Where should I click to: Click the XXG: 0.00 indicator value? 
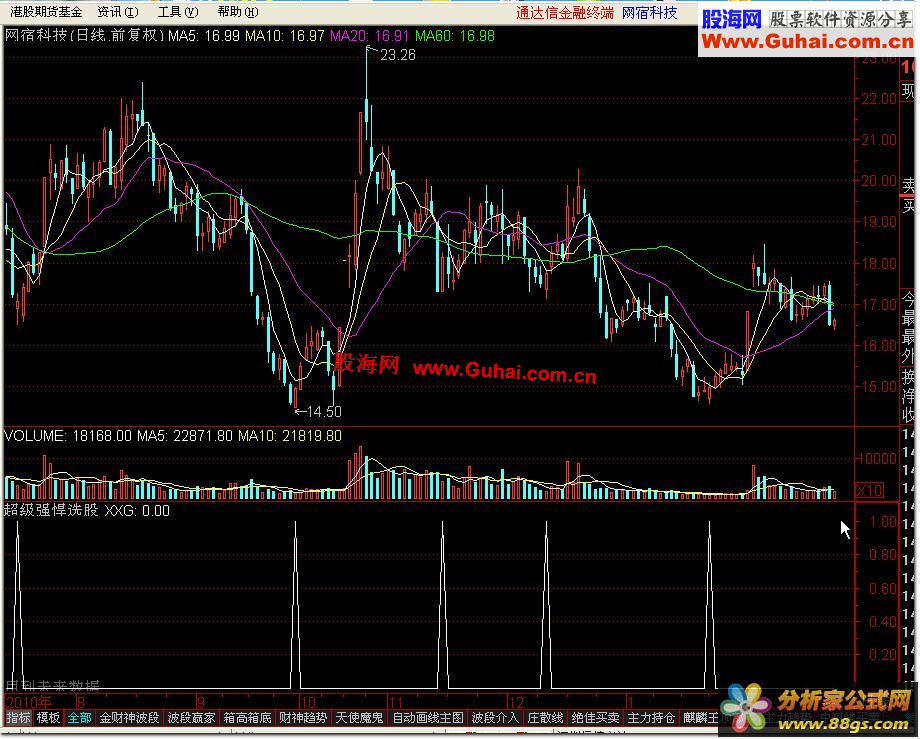click(137, 511)
